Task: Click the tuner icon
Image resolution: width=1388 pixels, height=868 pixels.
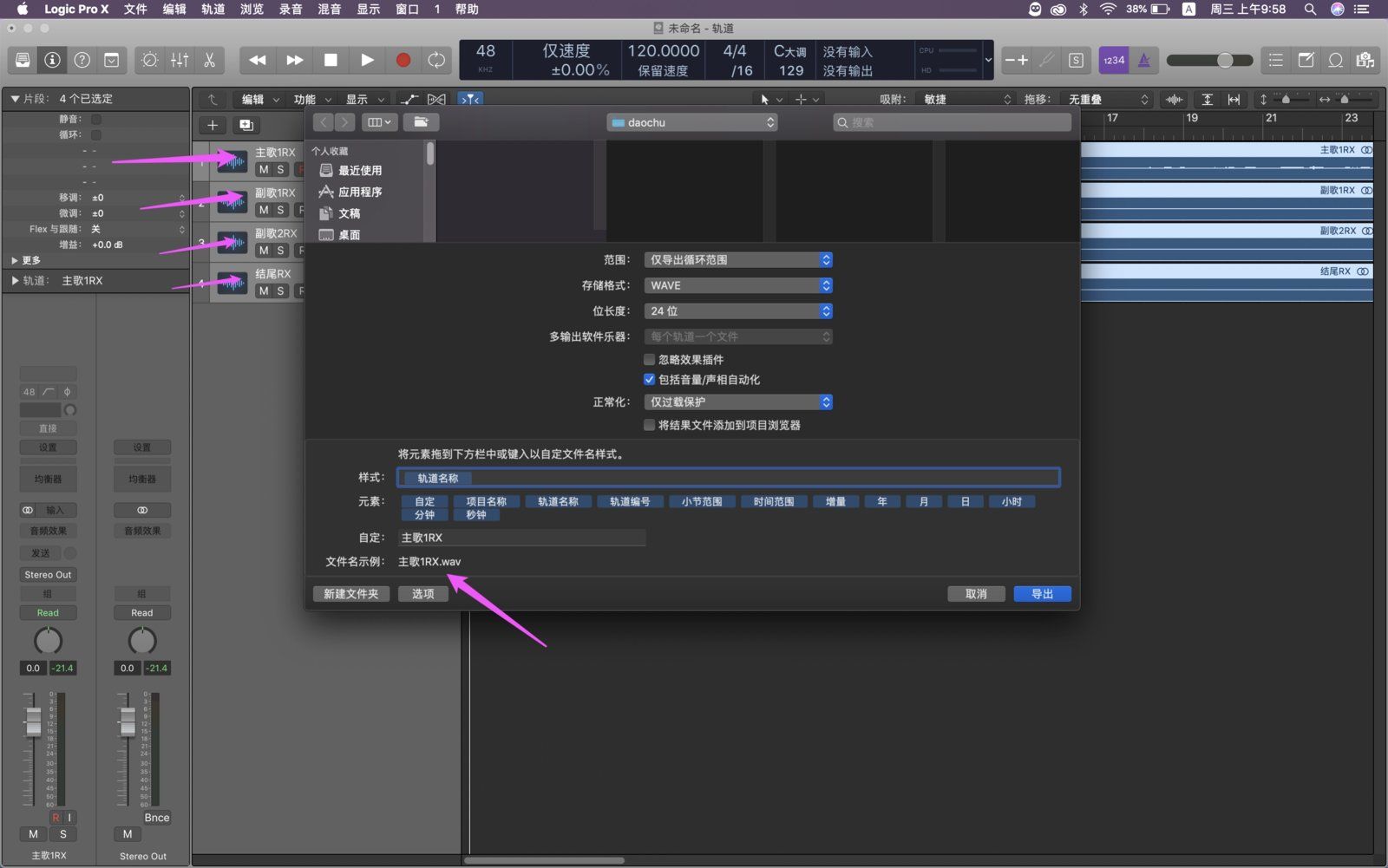Action: click(x=1047, y=60)
